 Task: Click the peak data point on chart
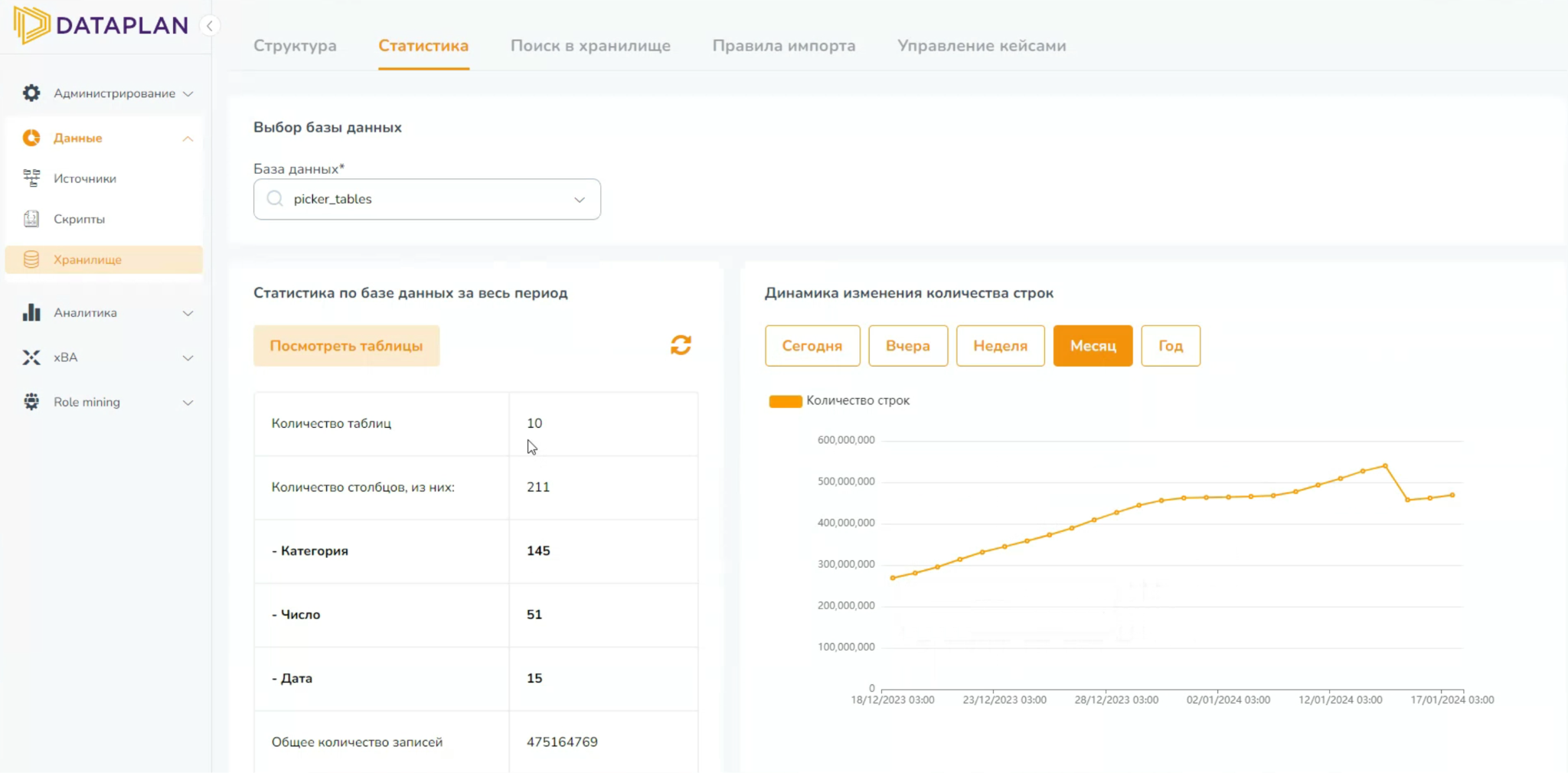tap(1385, 465)
